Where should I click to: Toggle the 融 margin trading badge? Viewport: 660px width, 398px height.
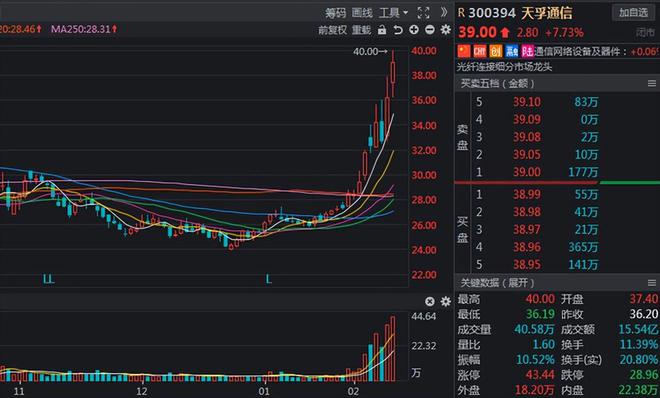[512, 51]
